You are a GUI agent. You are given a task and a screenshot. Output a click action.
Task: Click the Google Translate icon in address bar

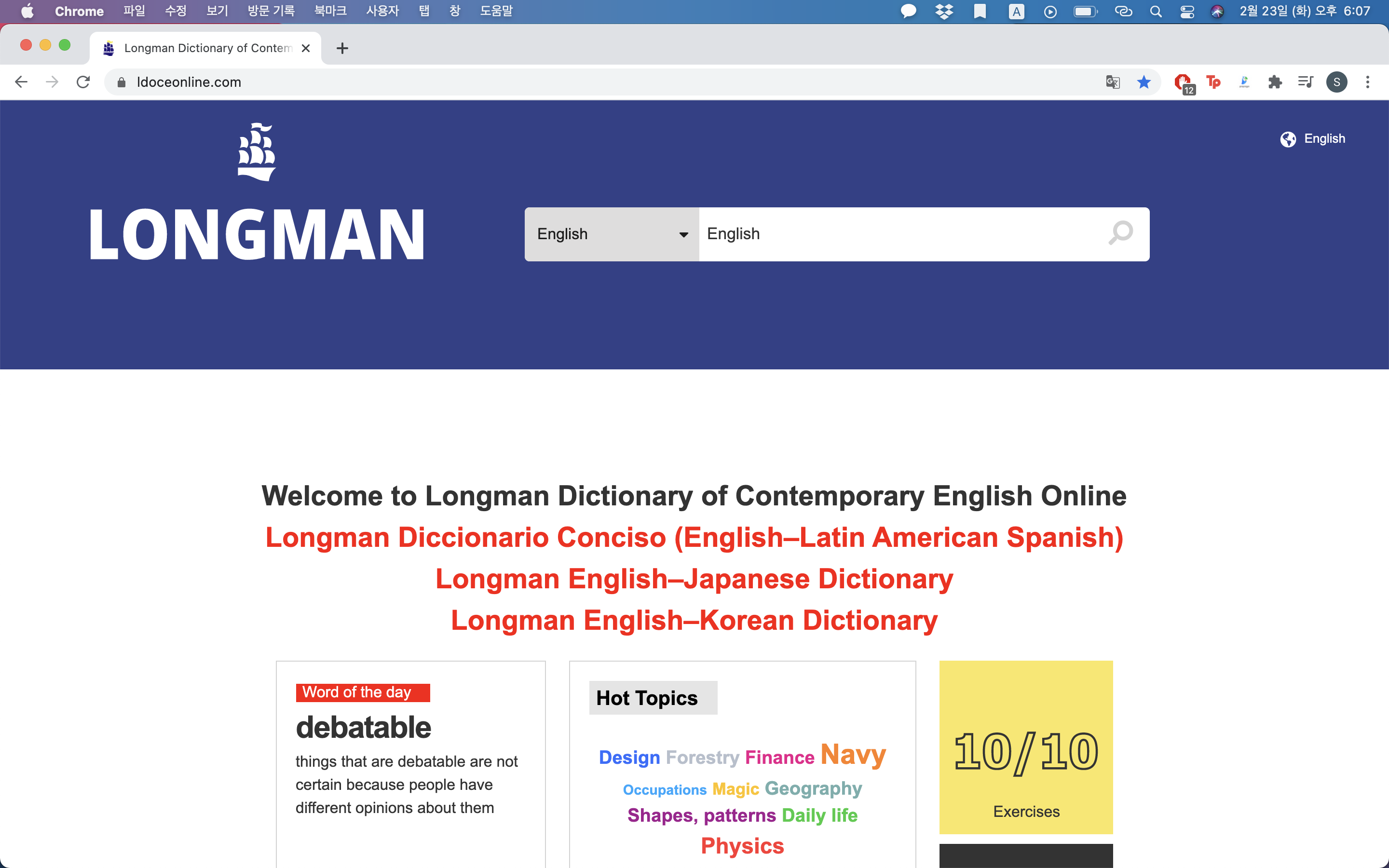(1112, 82)
